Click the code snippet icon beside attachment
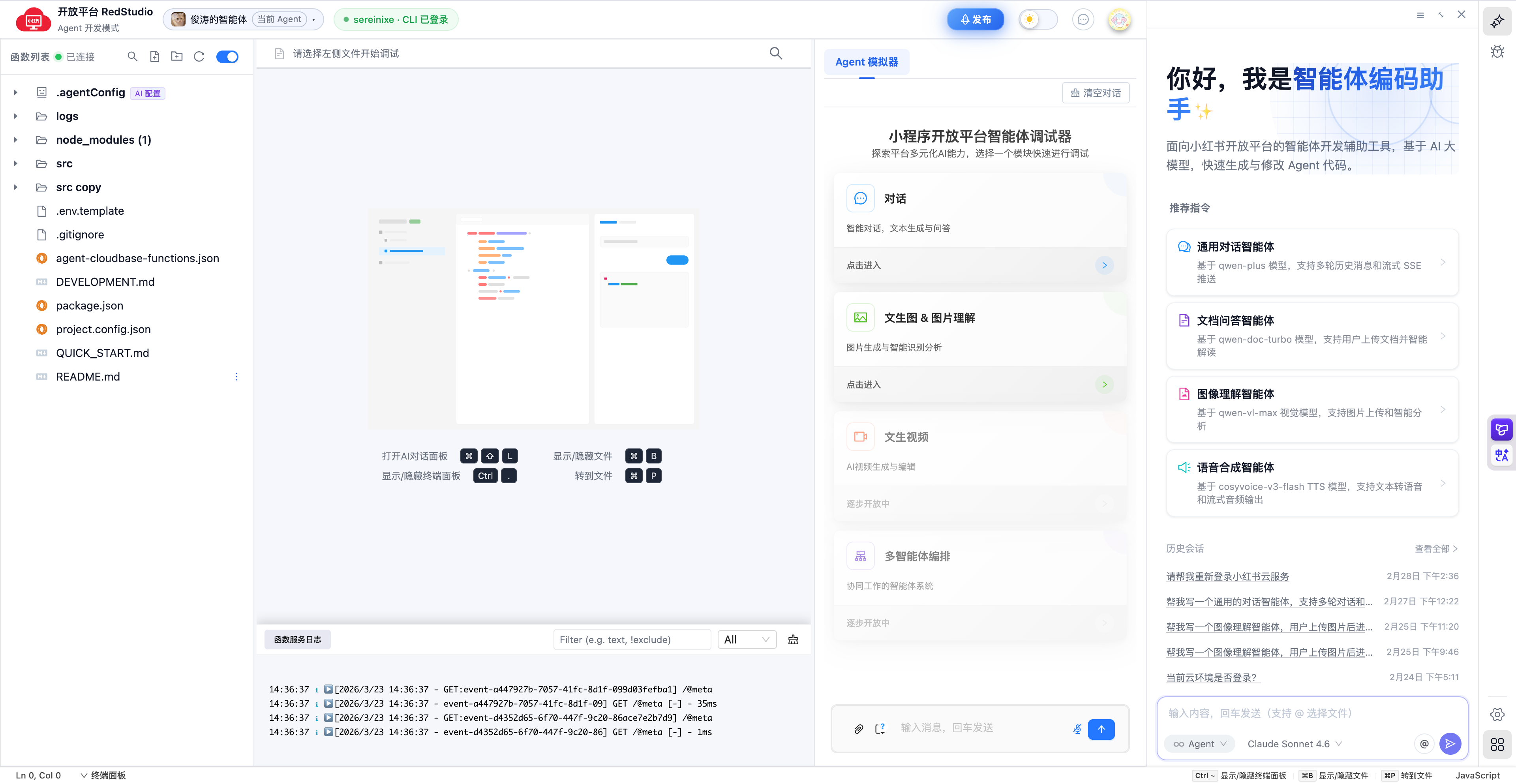The height and width of the screenshot is (784, 1516). pyautogui.click(x=880, y=729)
